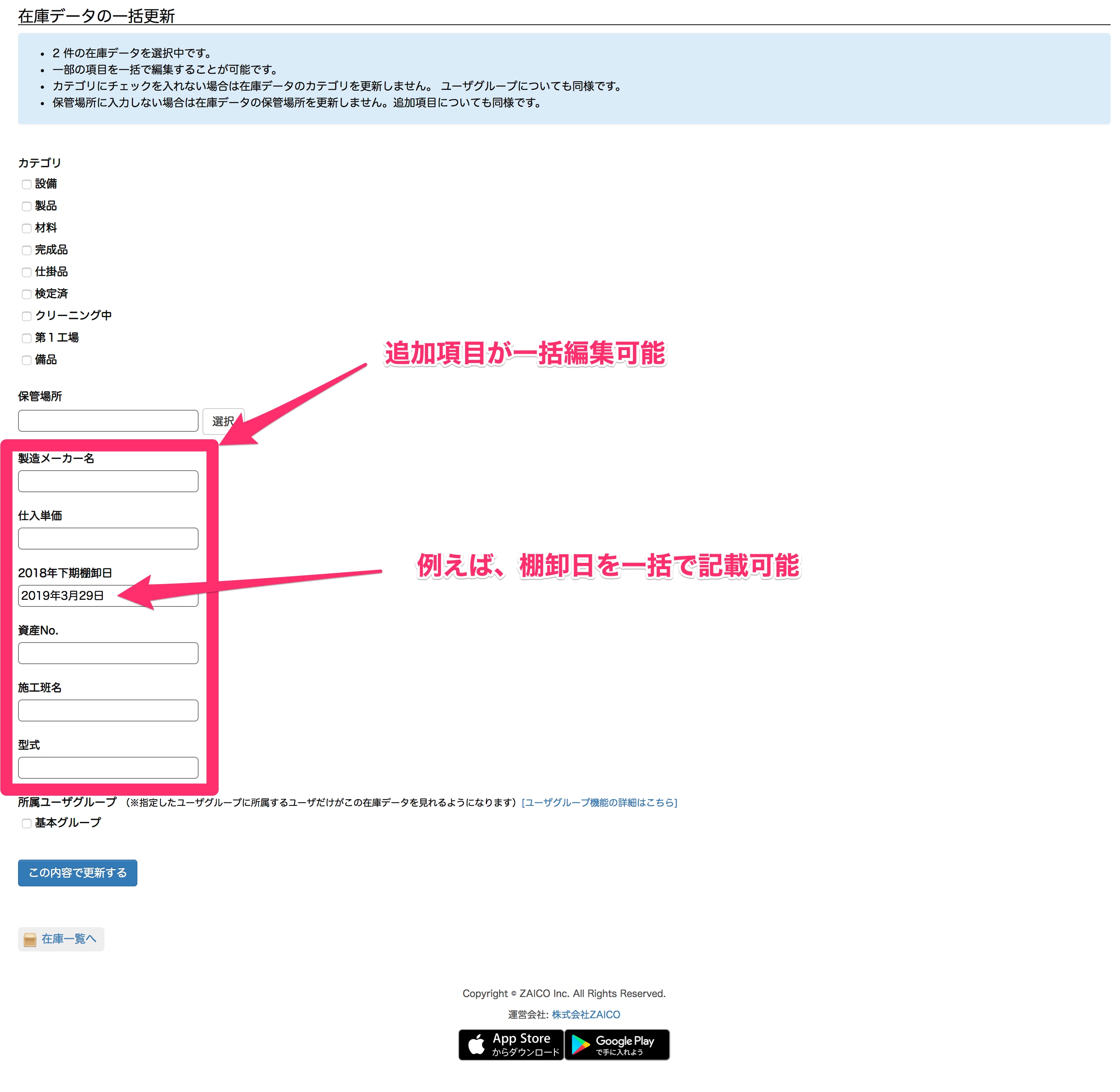Check the 設備 category checkbox
Screen dimensions: 1120x1092
[26, 184]
